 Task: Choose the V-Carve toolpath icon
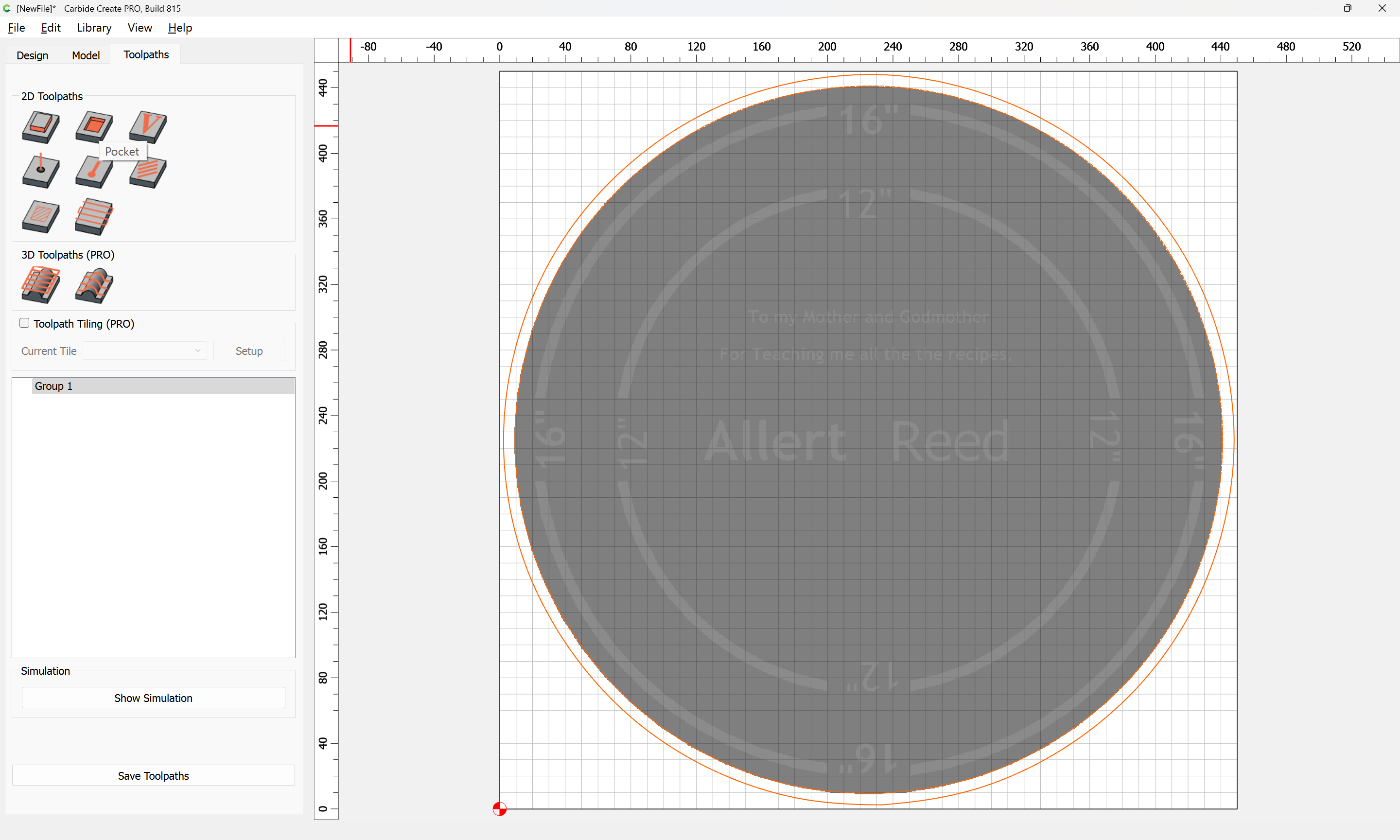pyautogui.click(x=148, y=127)
